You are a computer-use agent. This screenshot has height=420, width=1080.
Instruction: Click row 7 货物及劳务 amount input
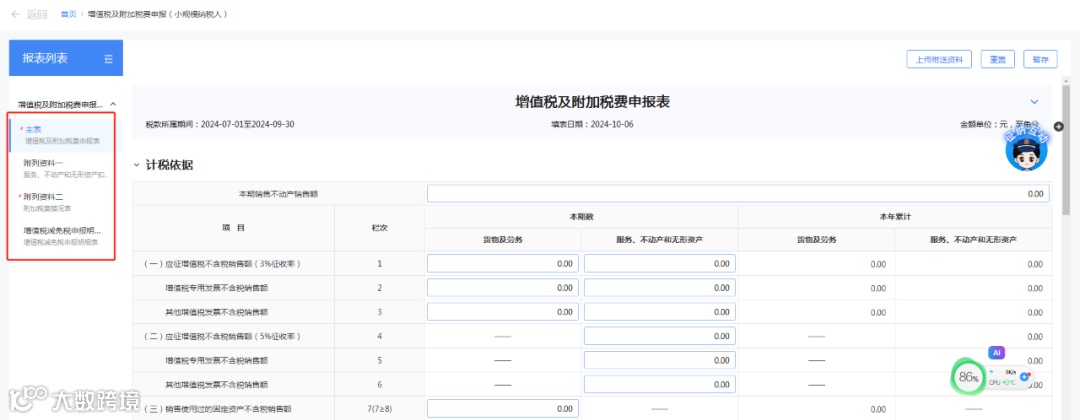coord(503,409)
